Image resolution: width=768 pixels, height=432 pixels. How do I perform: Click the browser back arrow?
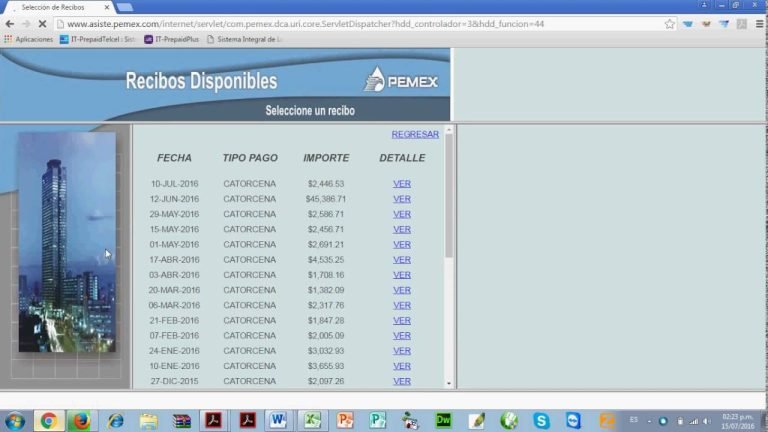pos(10,24)
